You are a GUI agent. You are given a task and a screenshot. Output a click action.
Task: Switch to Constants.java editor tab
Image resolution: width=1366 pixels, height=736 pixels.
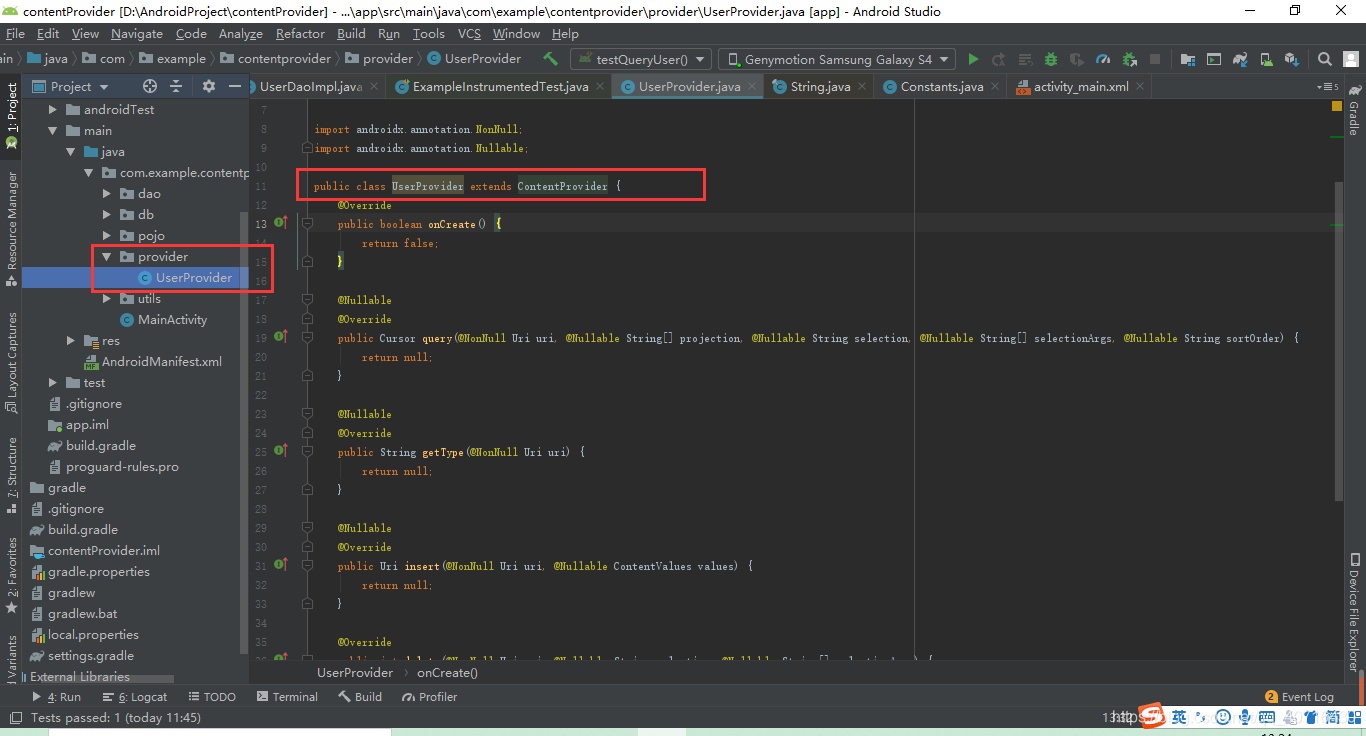click(x=941, y=87)
